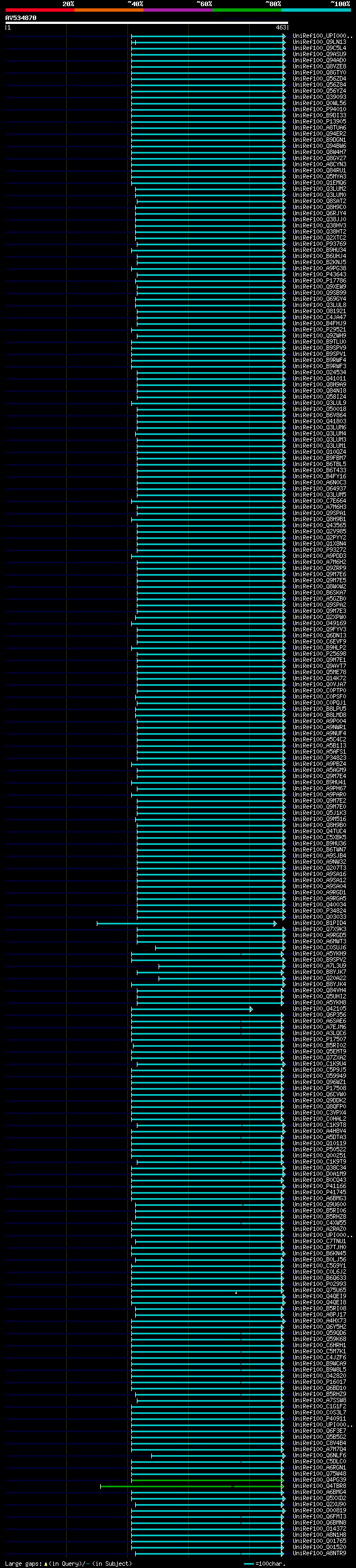
Task: Open hit UniRef100_P29521
Action: [319, 330]
